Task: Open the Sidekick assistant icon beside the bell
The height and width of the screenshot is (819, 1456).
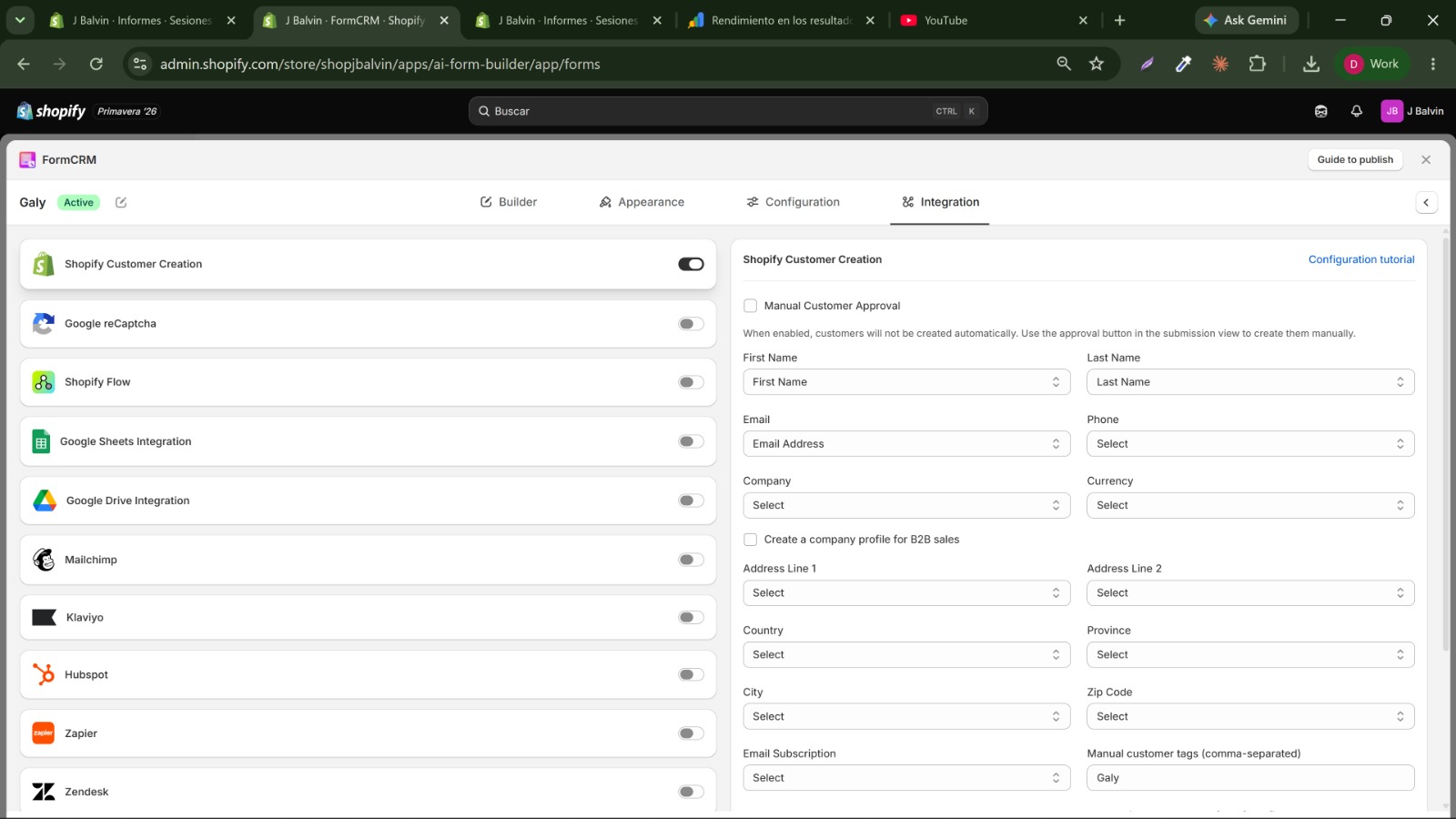Action: (1321, 111)
